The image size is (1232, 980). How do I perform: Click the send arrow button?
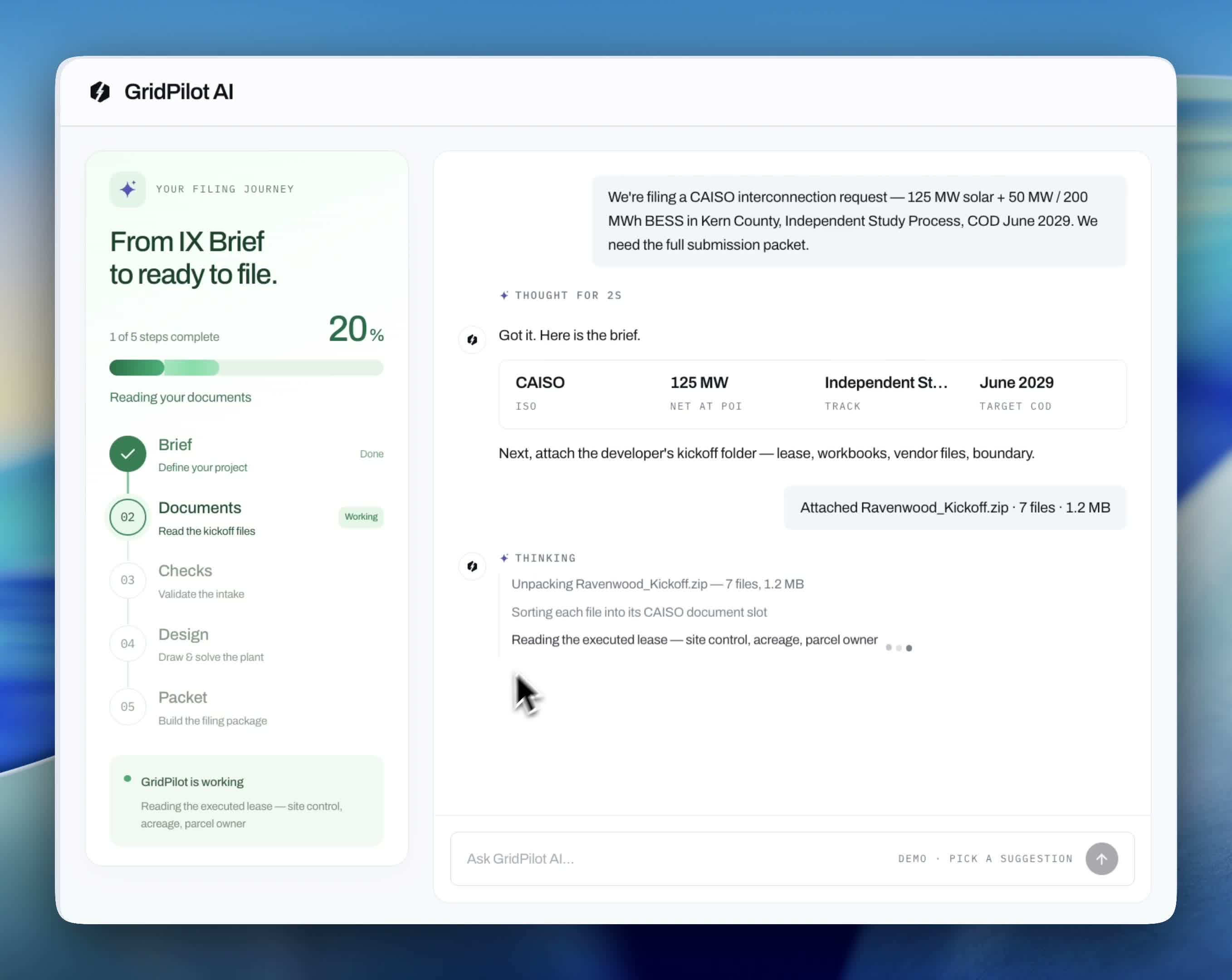pos(1101,858)
